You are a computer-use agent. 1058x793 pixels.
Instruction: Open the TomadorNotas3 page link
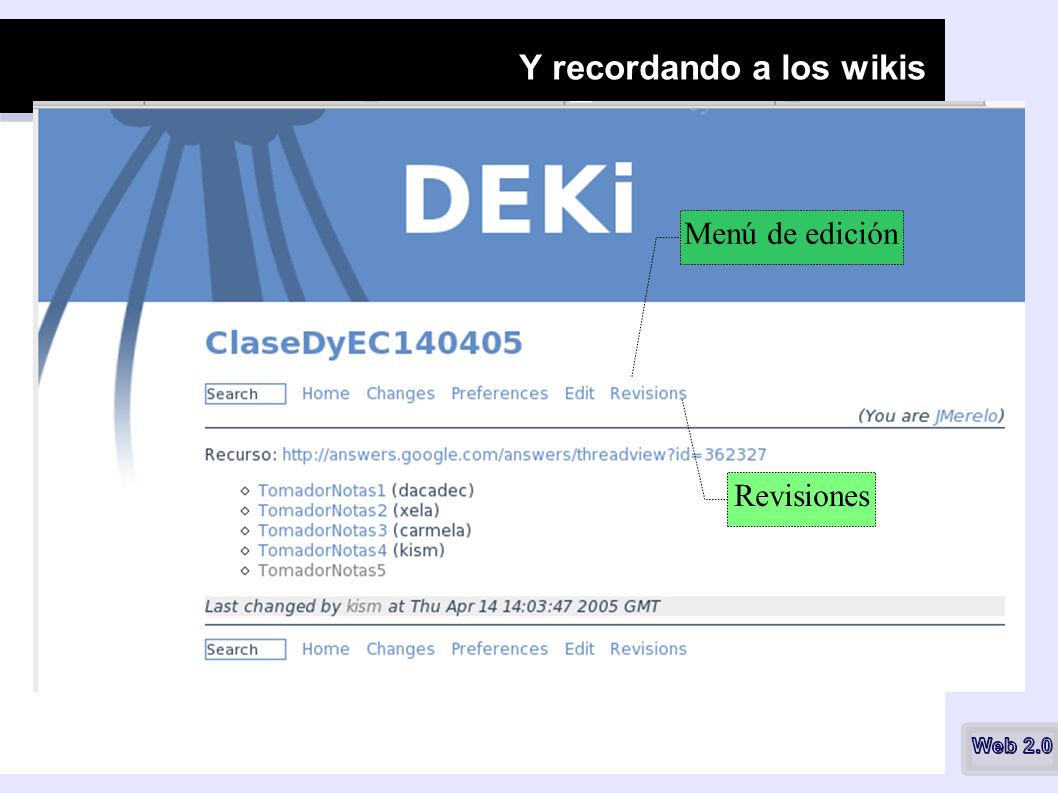pos(322,530)
